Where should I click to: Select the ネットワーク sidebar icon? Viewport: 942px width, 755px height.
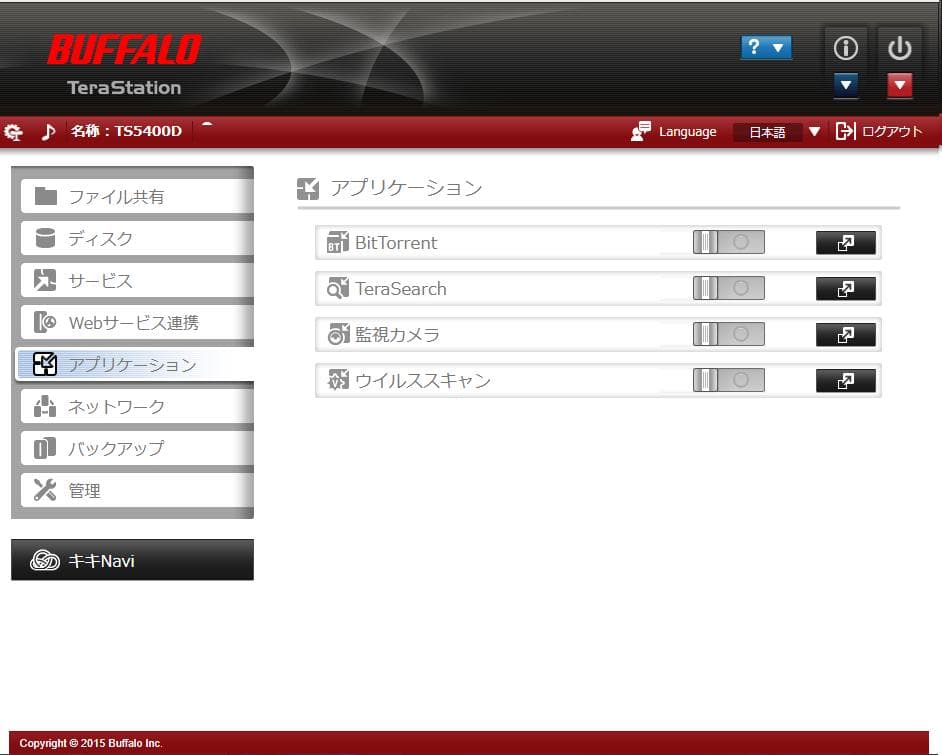[x=45, y=406]
